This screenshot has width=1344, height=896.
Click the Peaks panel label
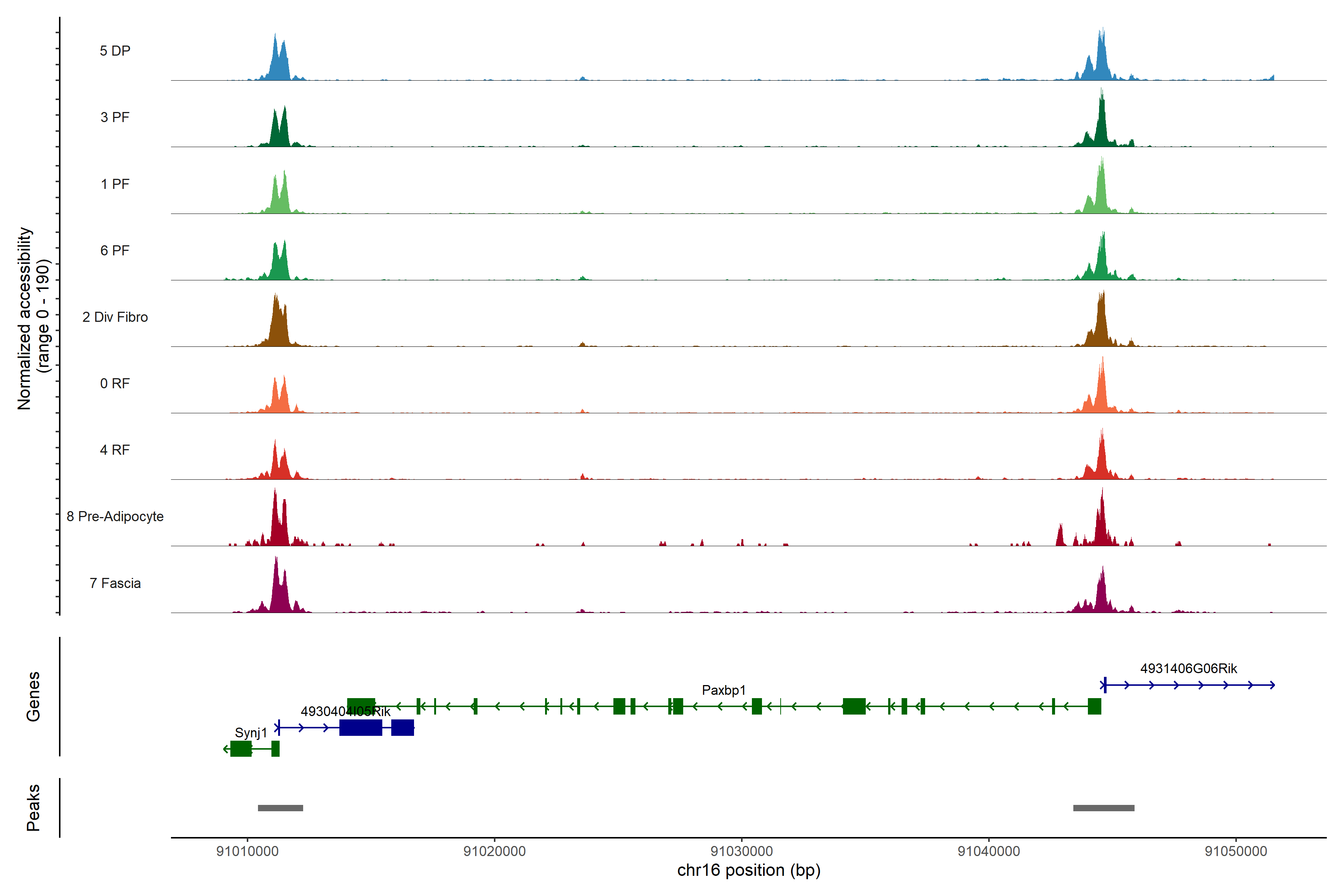[x=33, y=808]
